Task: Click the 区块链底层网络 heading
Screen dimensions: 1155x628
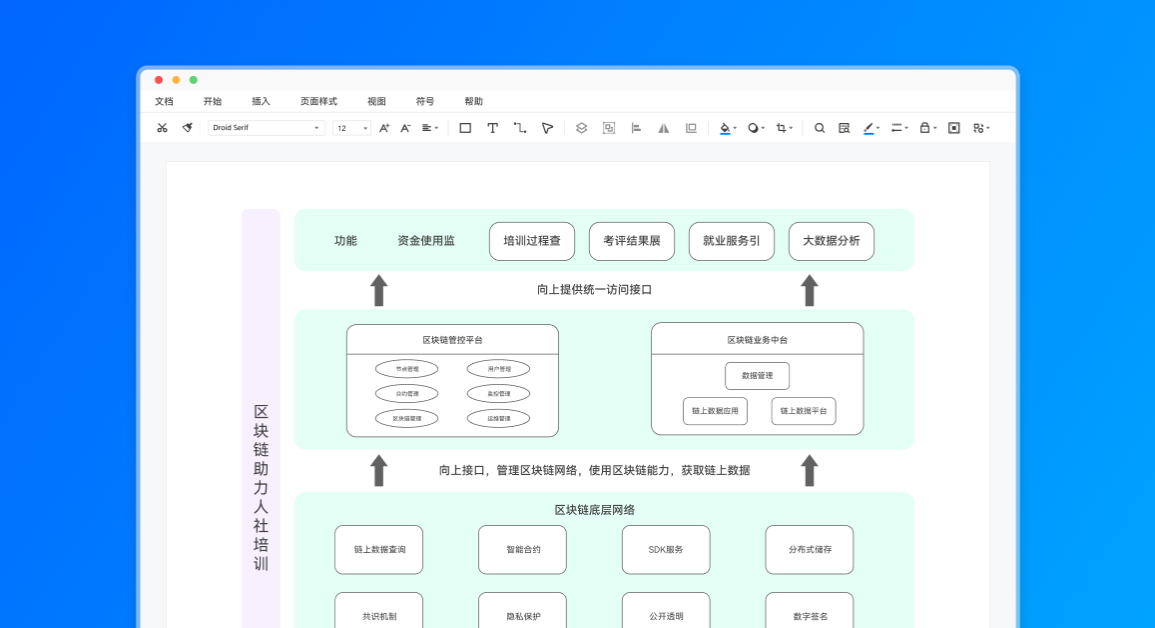Action: (594, 510)
